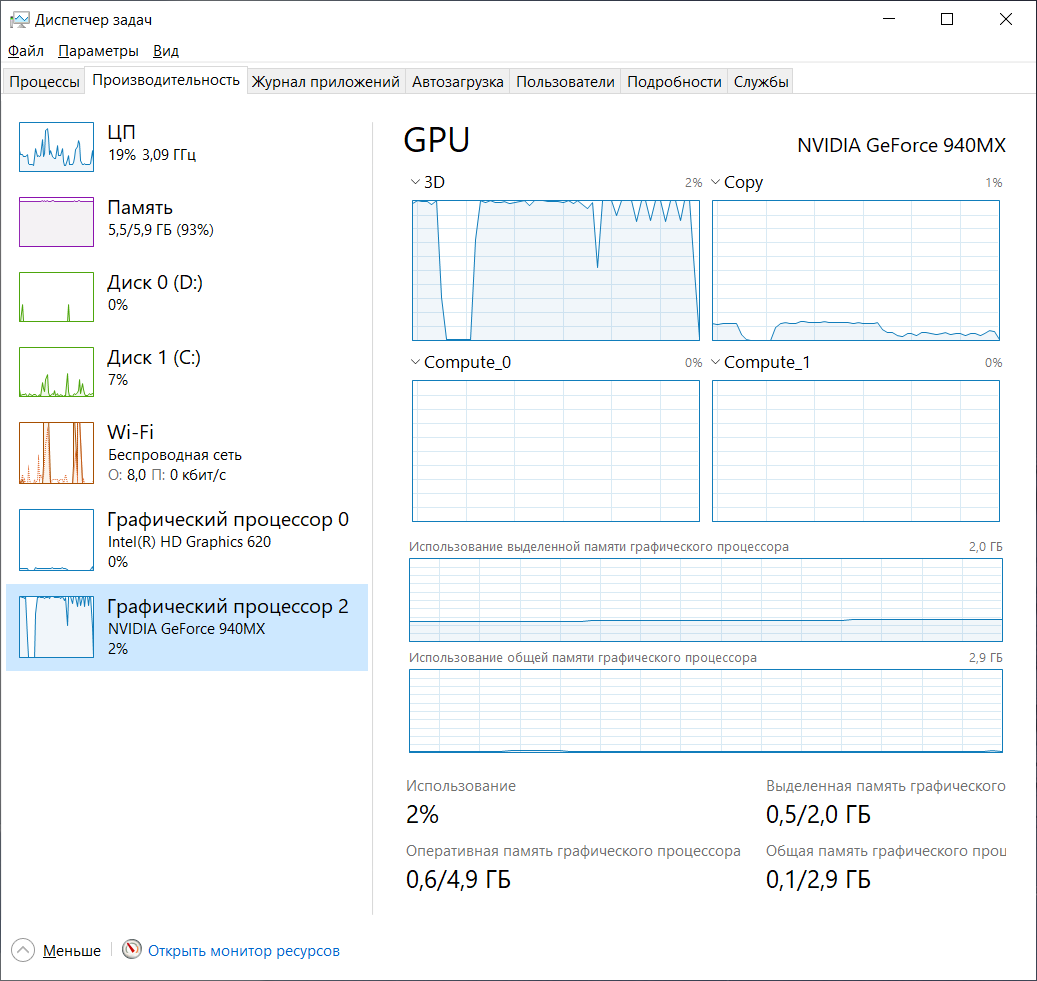Click the Copy engine usage graph
This screenshot has width=1037, height=981.
pyautogui.click(x=856, y=271)
